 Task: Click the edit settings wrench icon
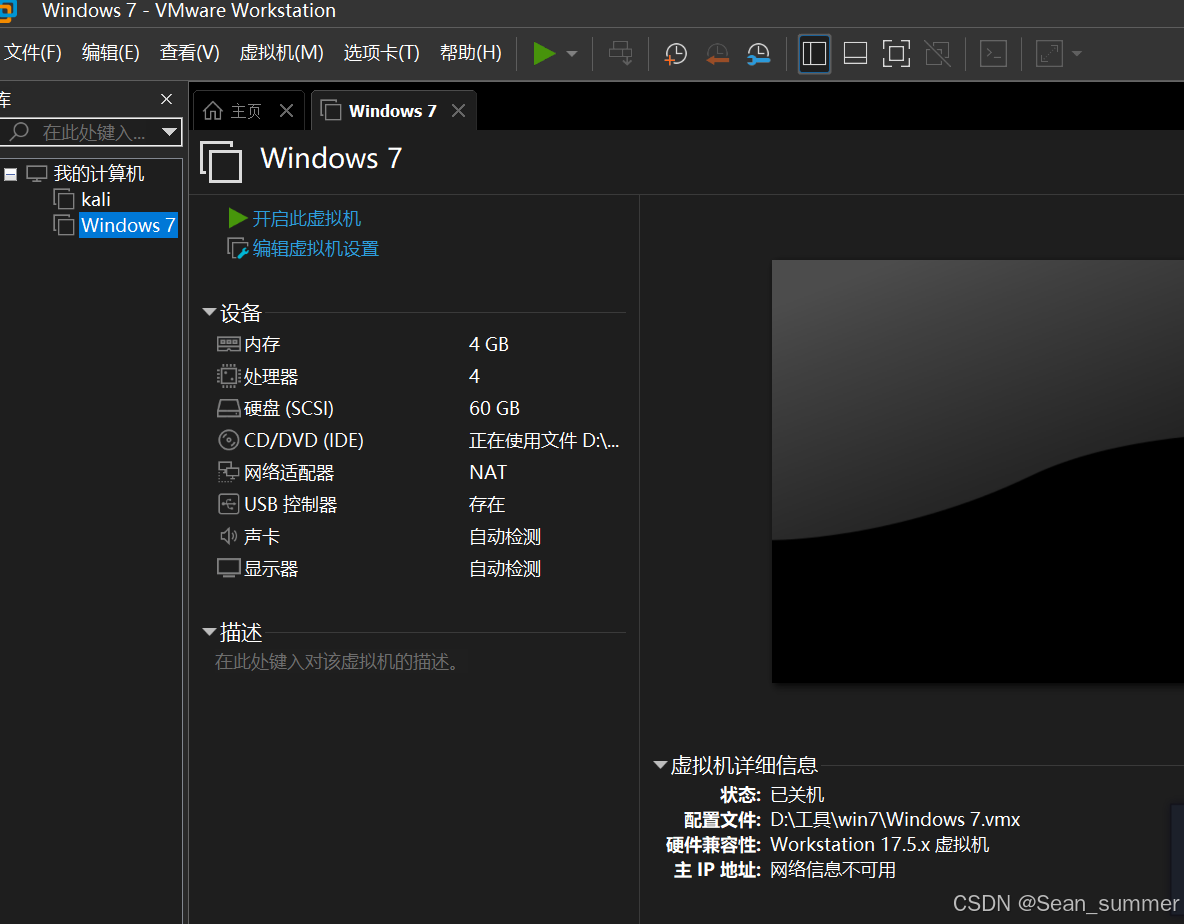click(x=238, y=248)
